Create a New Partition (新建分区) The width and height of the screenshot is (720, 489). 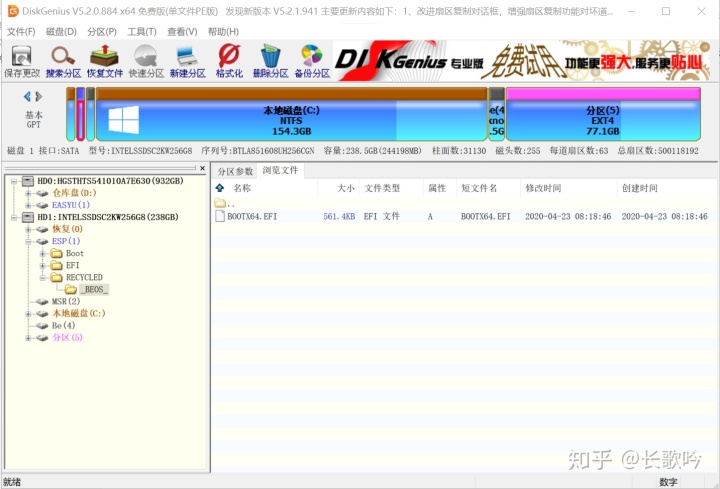point(187,62)
